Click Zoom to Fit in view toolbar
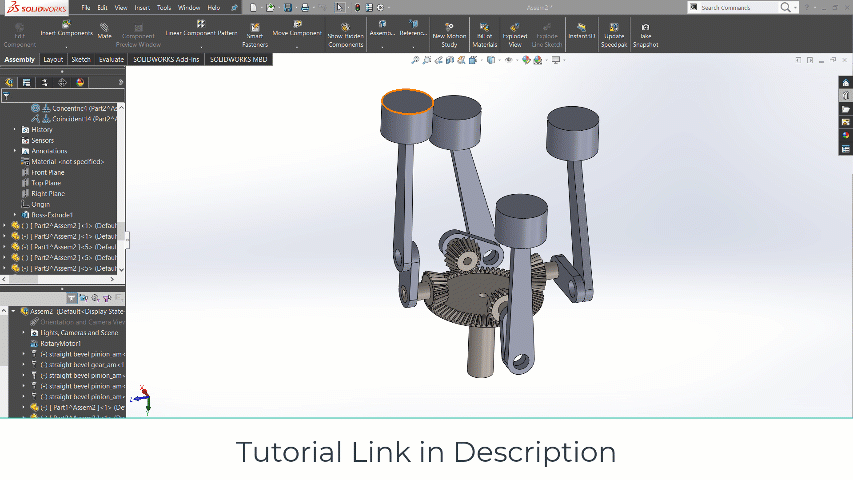Screen dimensions: 853x480 (415, 60)
